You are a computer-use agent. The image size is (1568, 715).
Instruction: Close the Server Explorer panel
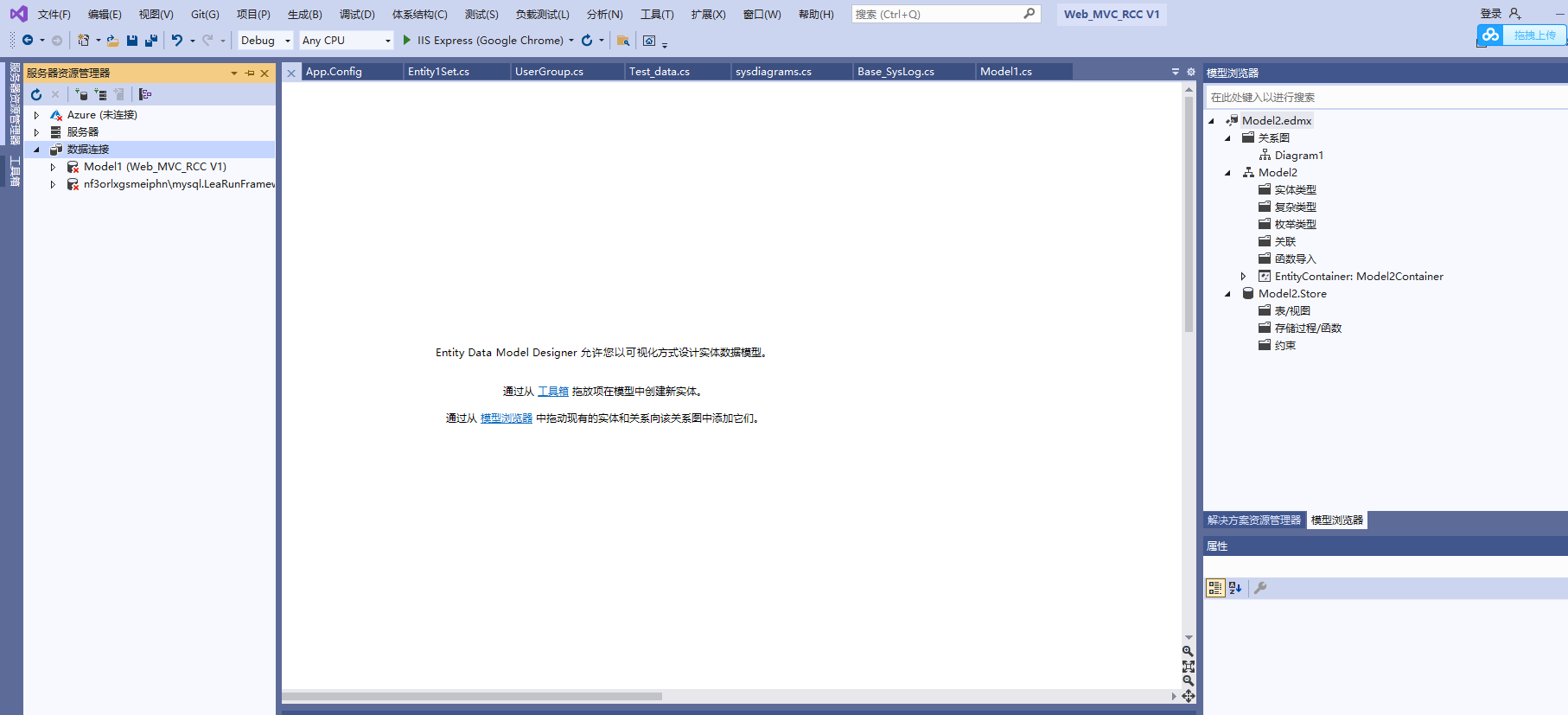[x=265, y=73]
